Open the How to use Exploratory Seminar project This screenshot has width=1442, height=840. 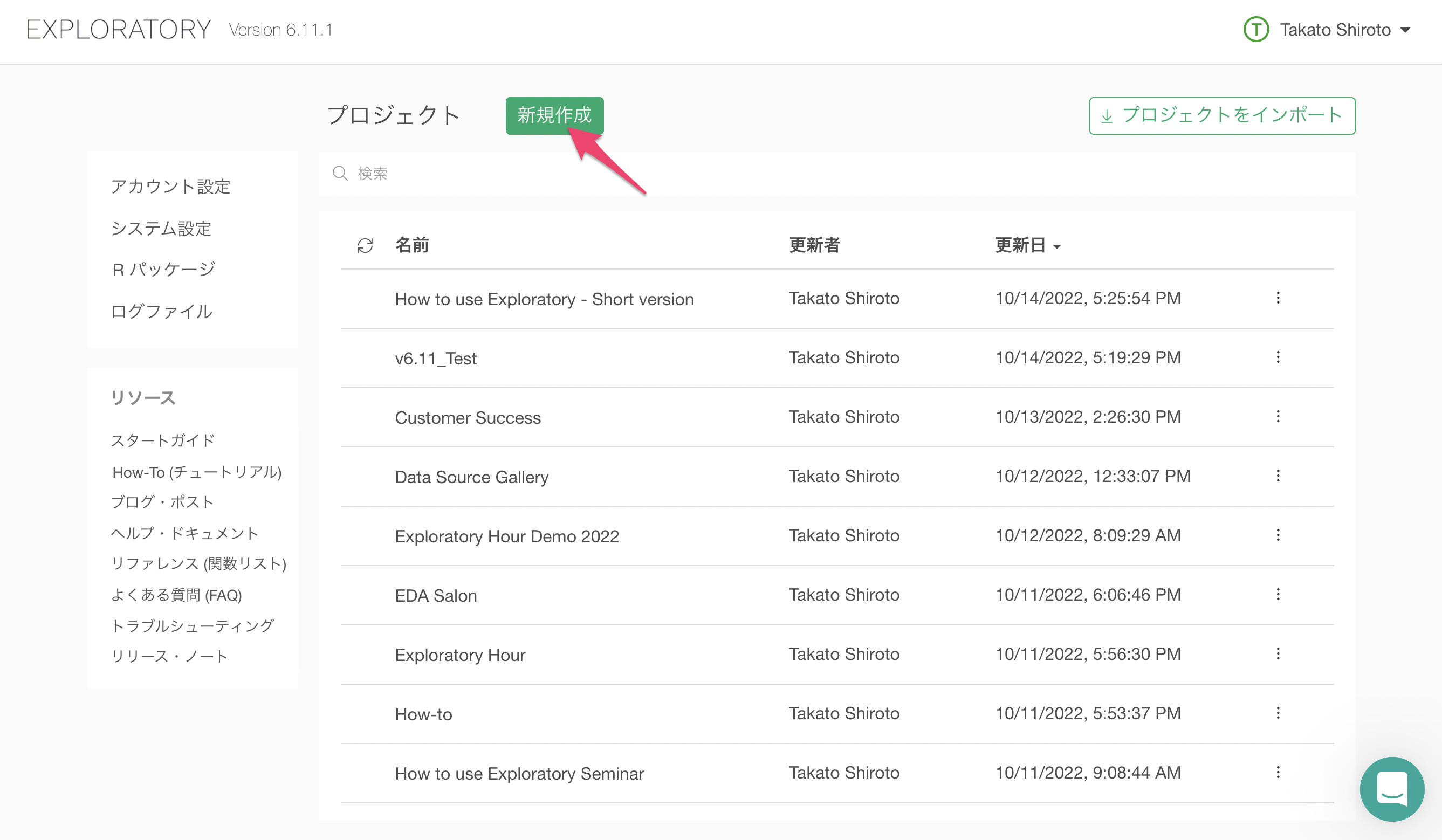[519, 774]
